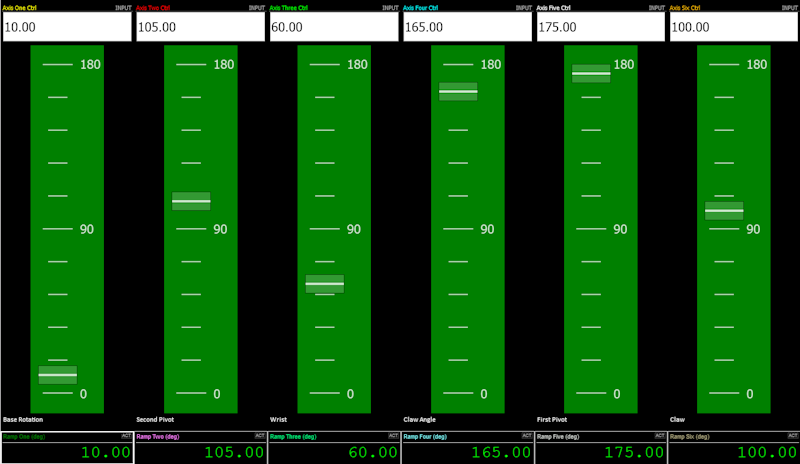Select the First Pivot slider handle
This screenshot has height=464, width=800.
(591, 74)
